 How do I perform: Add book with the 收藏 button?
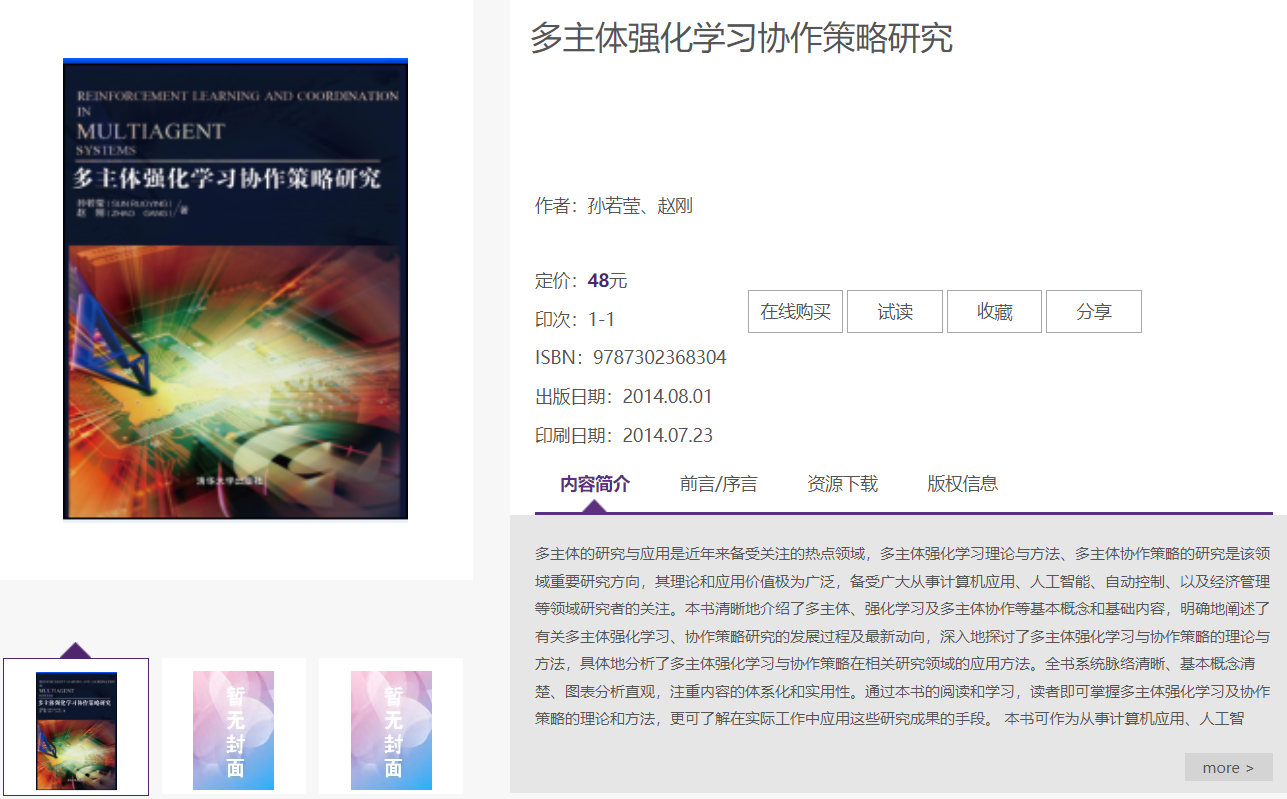point(994,312)
